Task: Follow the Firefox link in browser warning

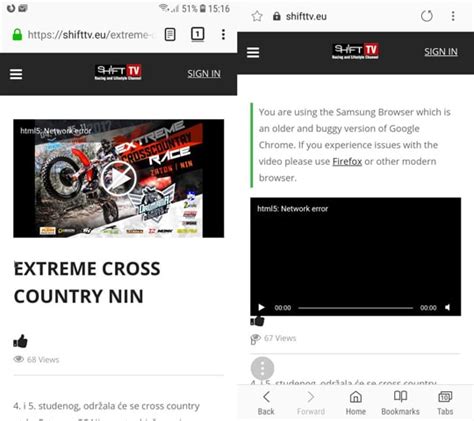Action: click(347, 161)
